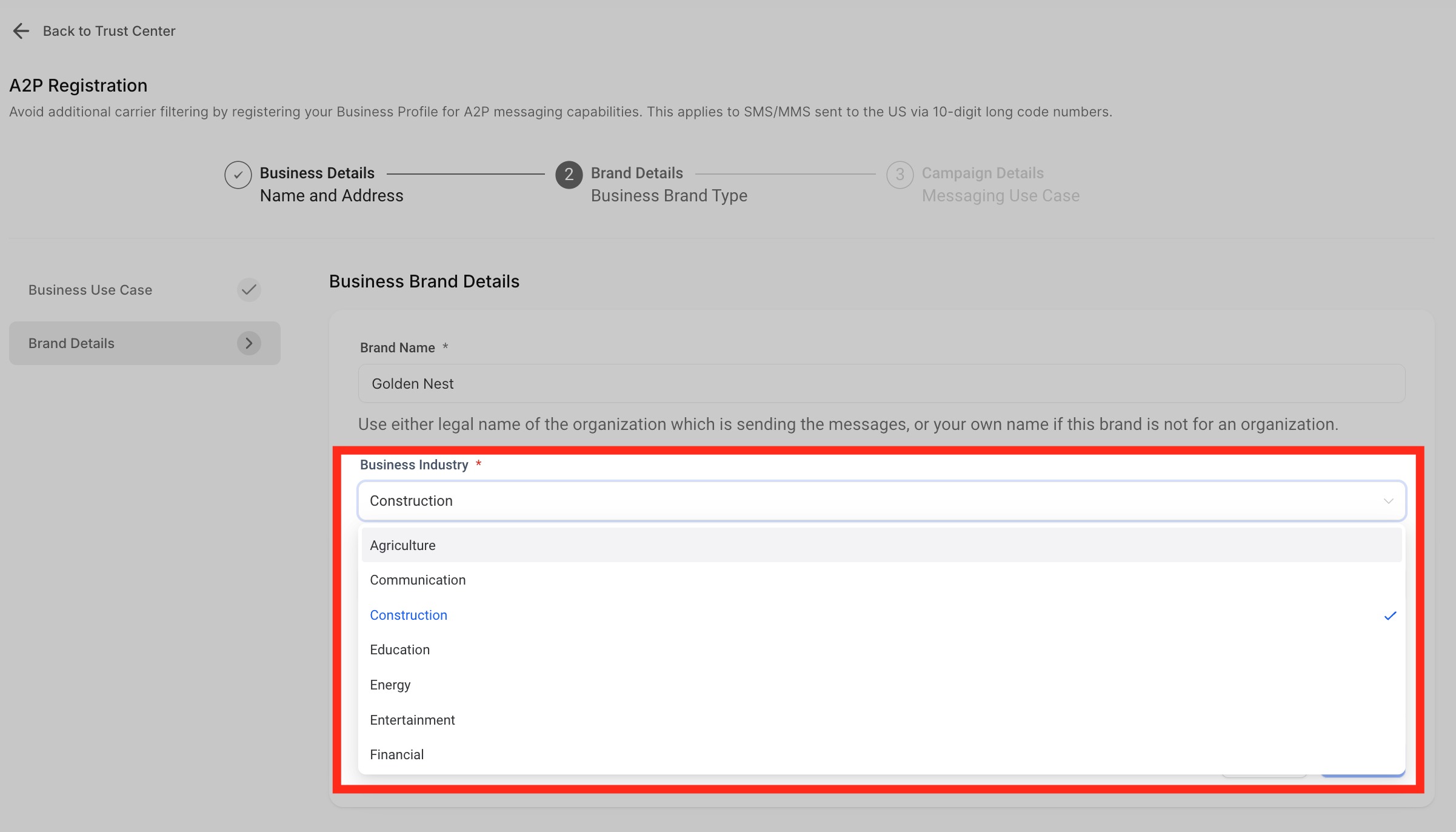
Task: Click the blue selected checkmark beside Construction
Action: tap(1390, 616)
